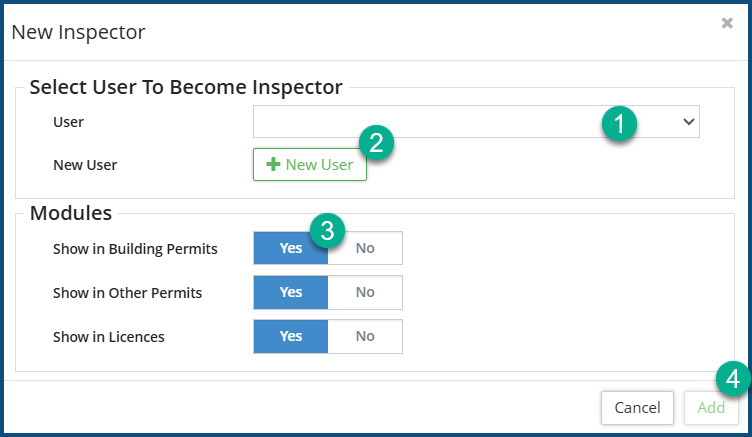Click the green badge numbered 2
The height and width of the screenshot is (437, 752).
[376, 142]
